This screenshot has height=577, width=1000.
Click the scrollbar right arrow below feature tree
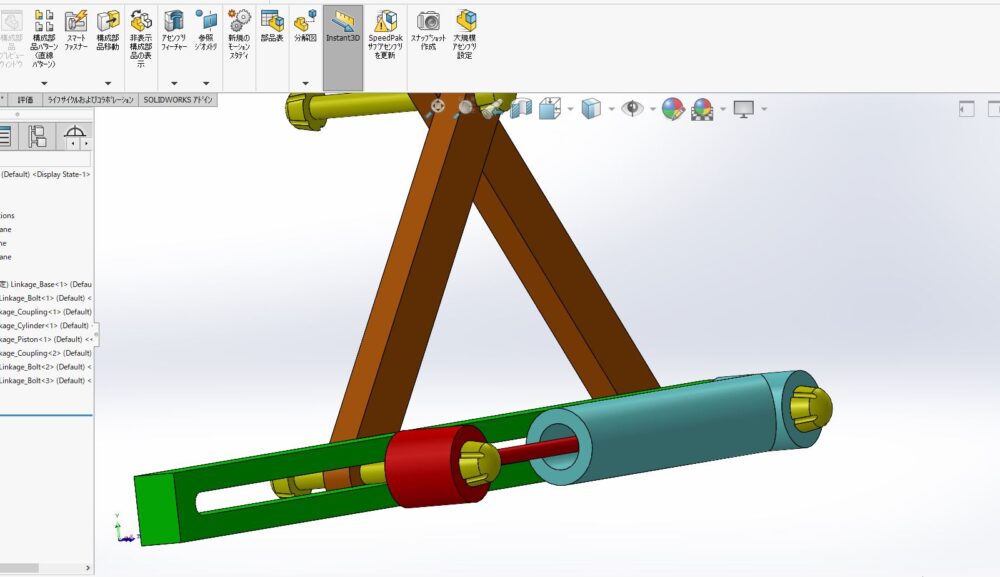87,567
